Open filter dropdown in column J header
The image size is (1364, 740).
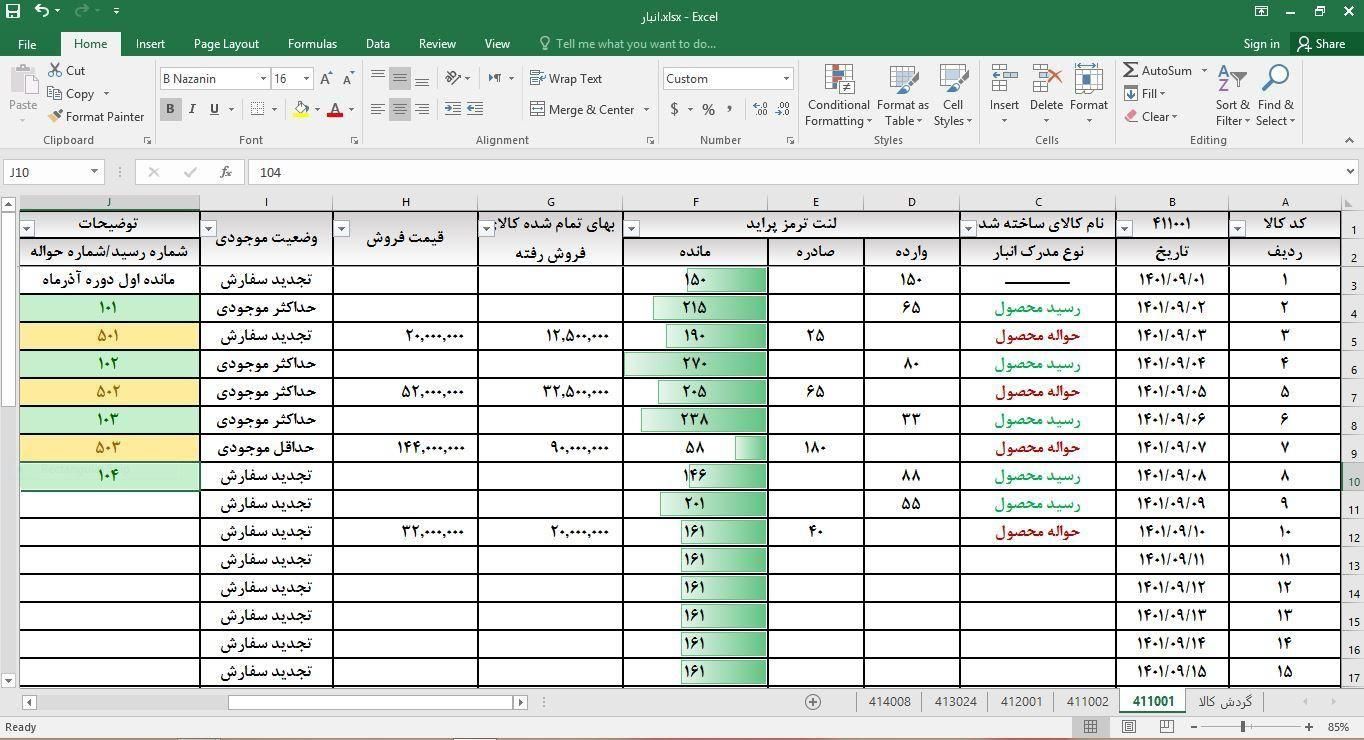(x=27, y=228)
